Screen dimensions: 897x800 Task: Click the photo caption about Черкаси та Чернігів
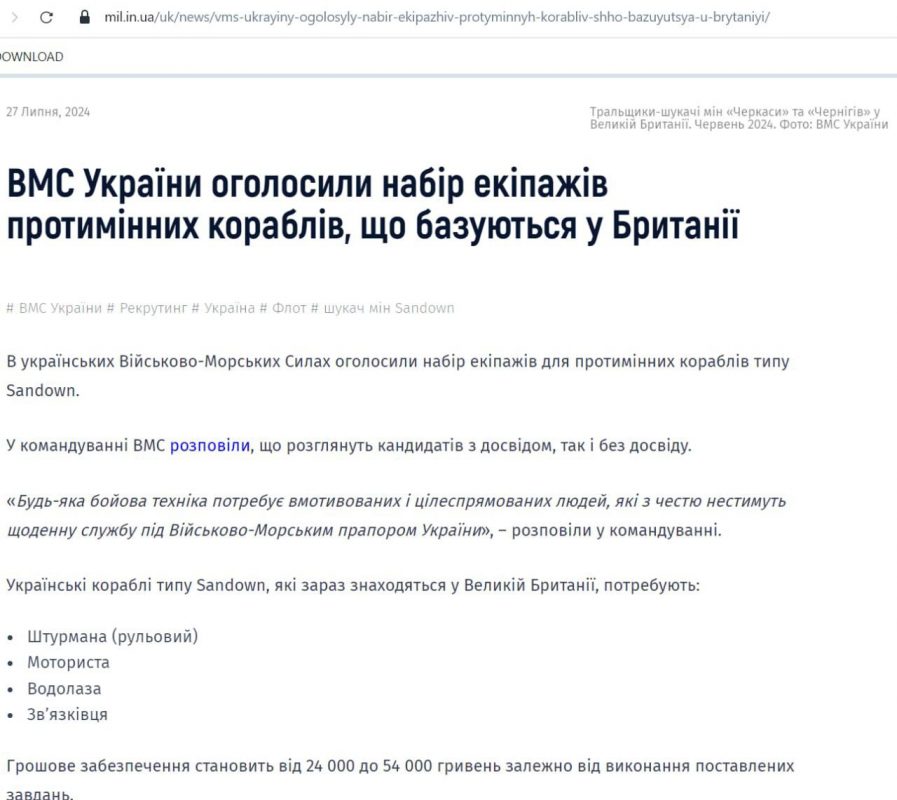(738, 118)
